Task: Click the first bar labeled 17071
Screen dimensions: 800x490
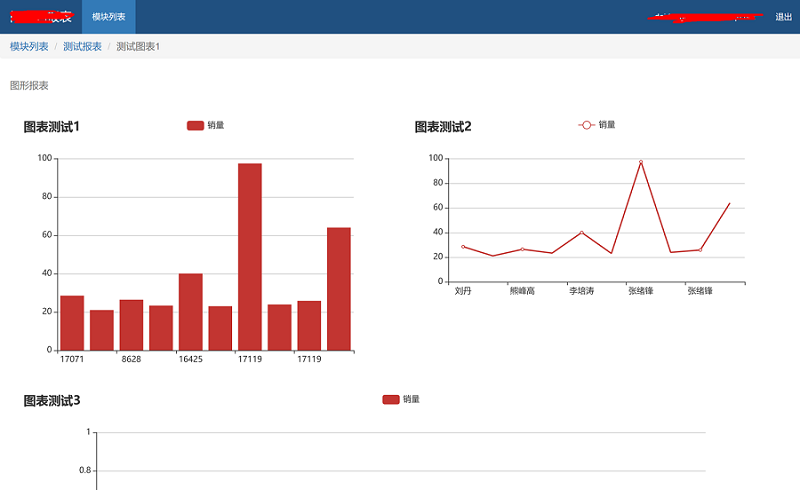Action: point(72,323)
